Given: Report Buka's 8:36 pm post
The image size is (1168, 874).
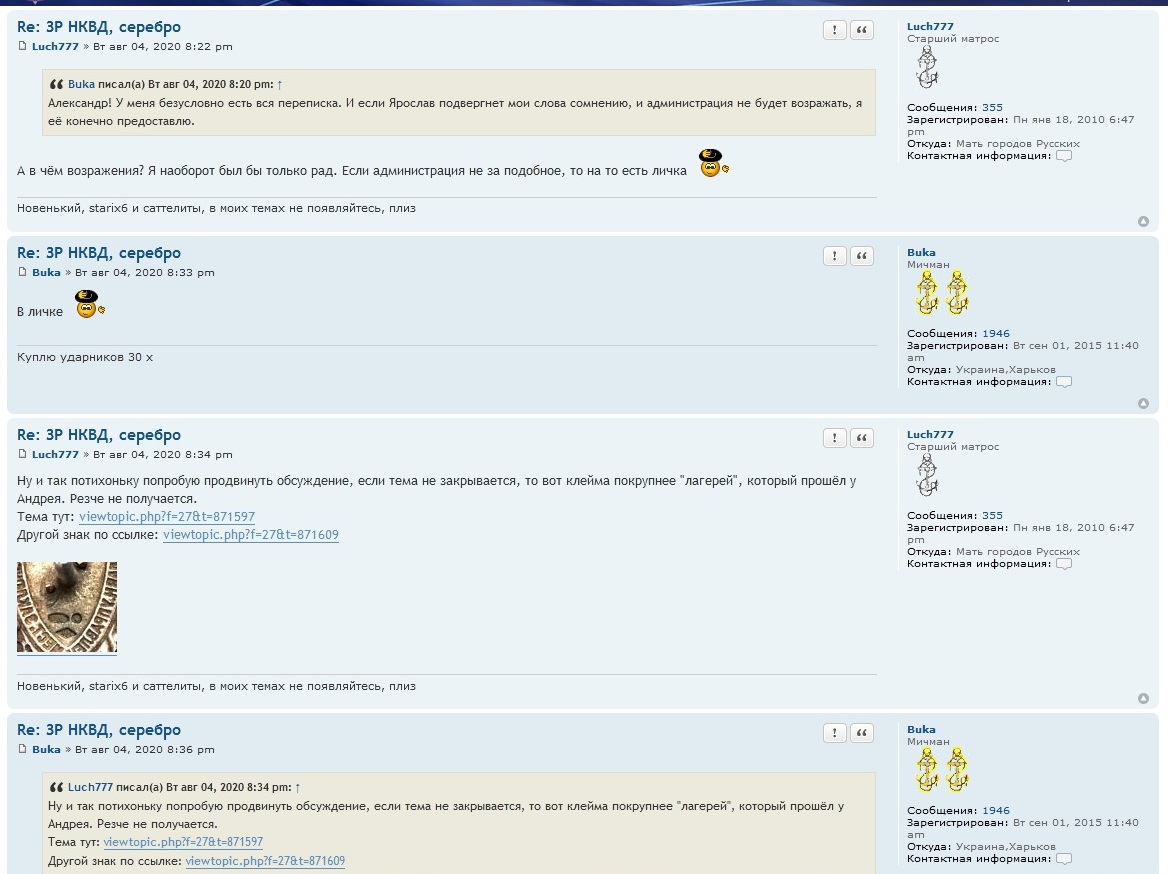Looking at the screenshot, I should [834, 733].
